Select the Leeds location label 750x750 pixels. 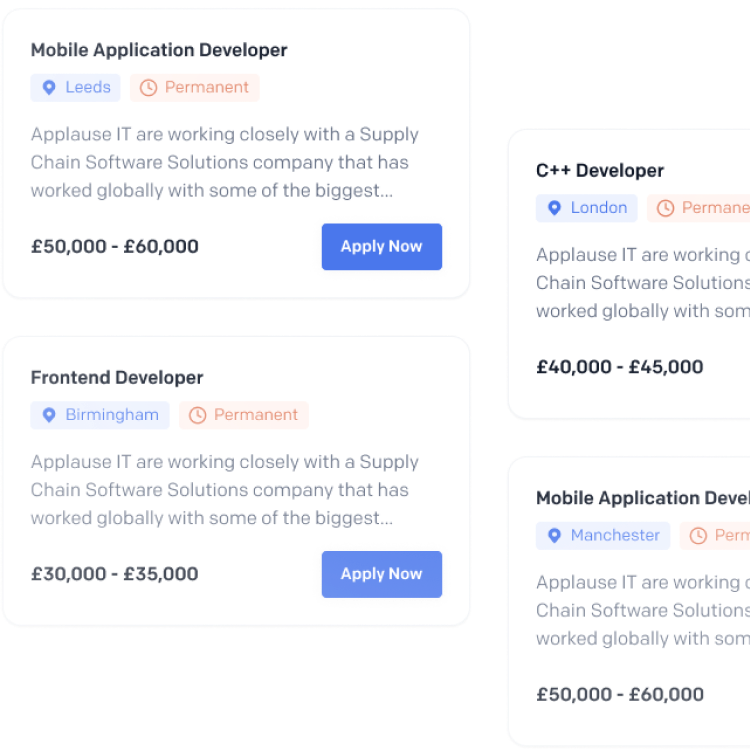pos(88,88)
